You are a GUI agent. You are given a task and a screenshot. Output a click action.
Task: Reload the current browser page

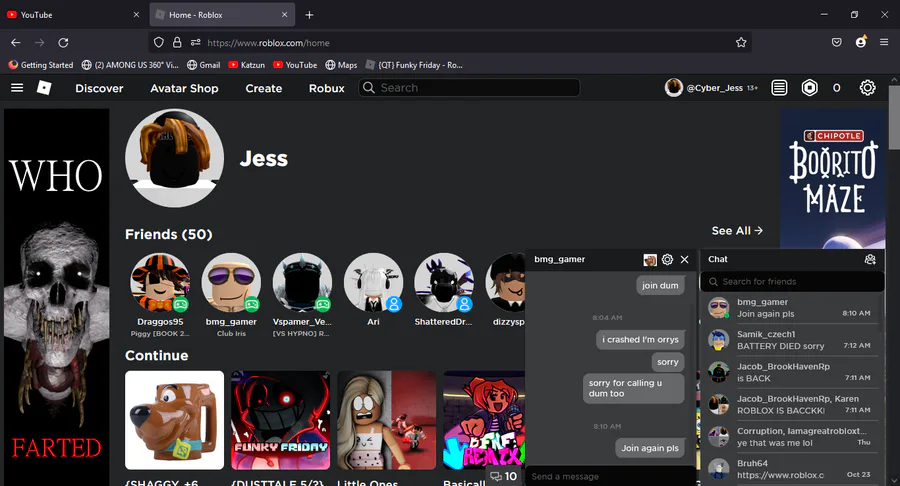click(63, 42)
